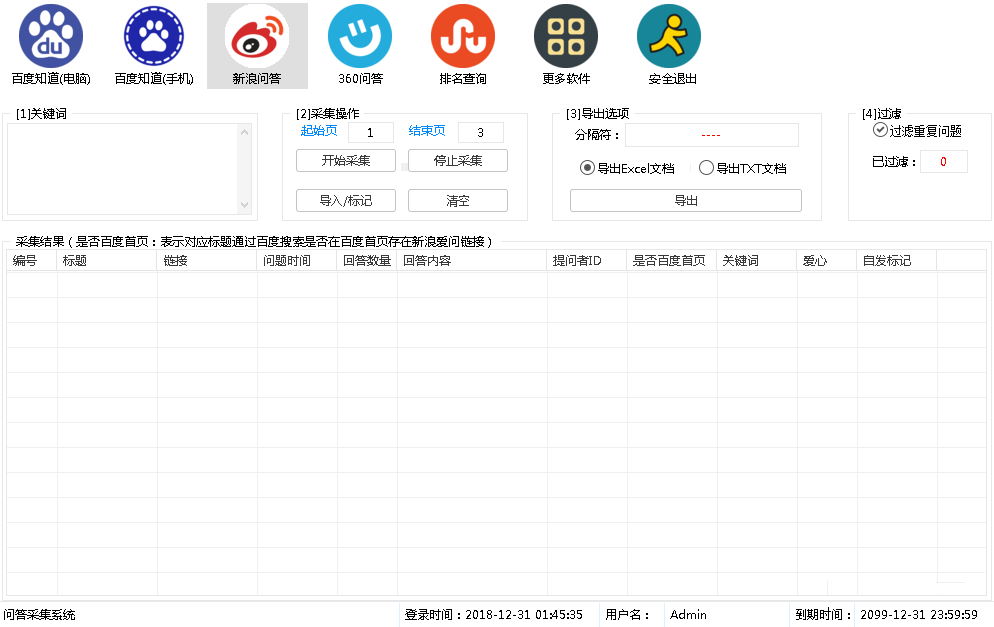Click the 已过滤 count field
Screen dimensions: 994x627
point(944,162)
